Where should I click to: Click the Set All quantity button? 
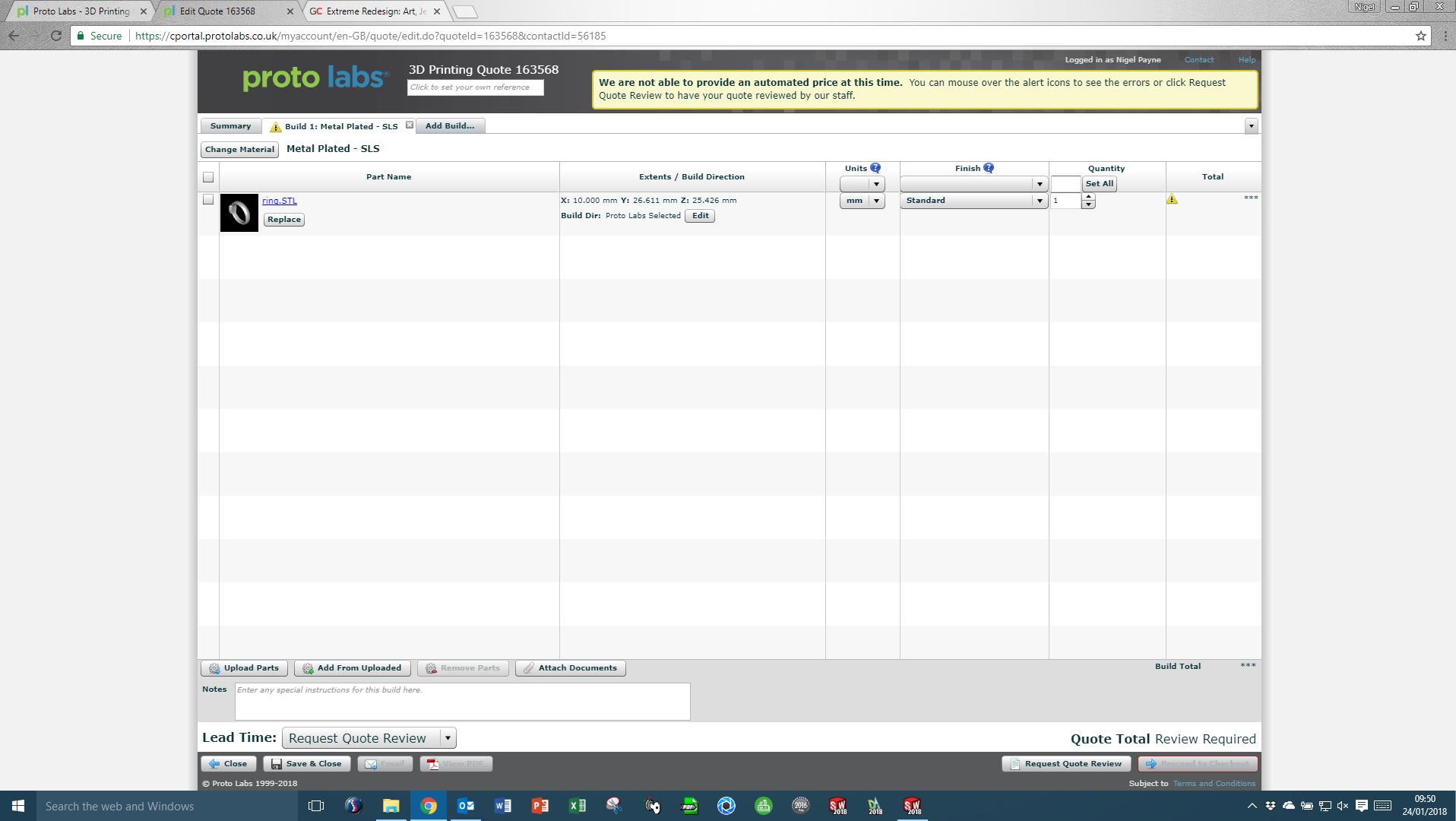point(1099,184)
